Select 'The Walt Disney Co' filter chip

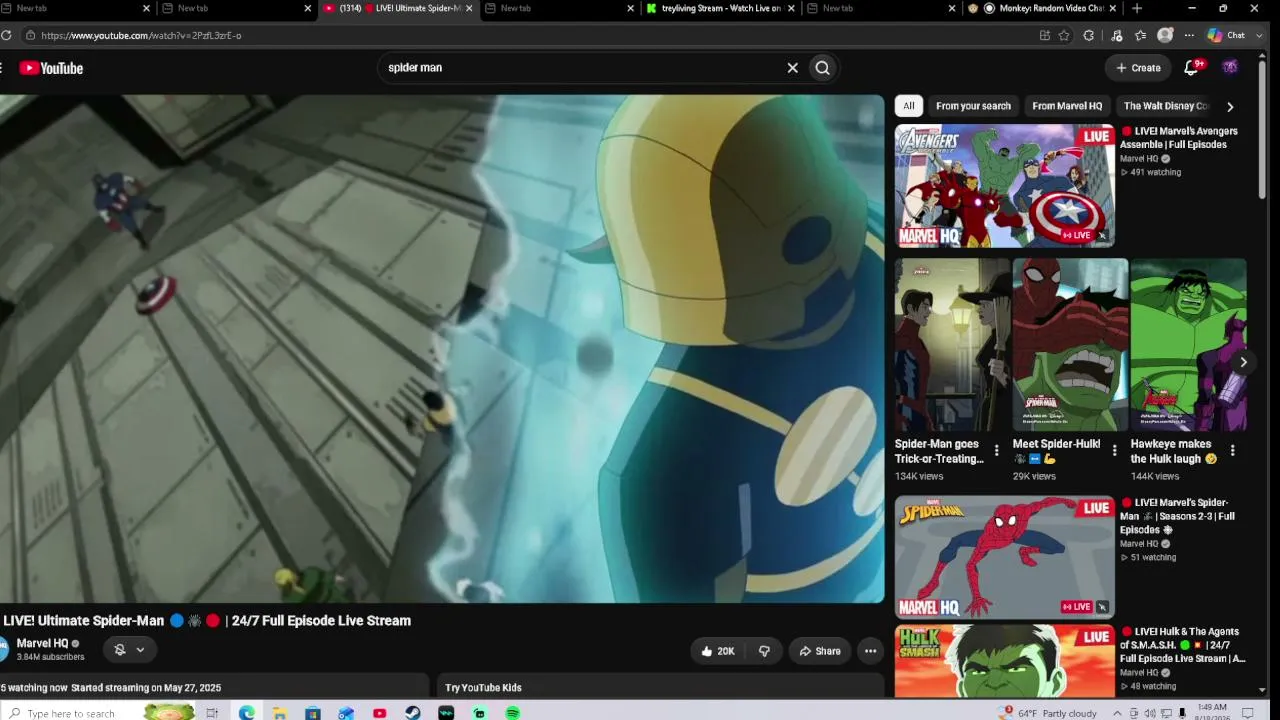click(x=1165, y=106)
